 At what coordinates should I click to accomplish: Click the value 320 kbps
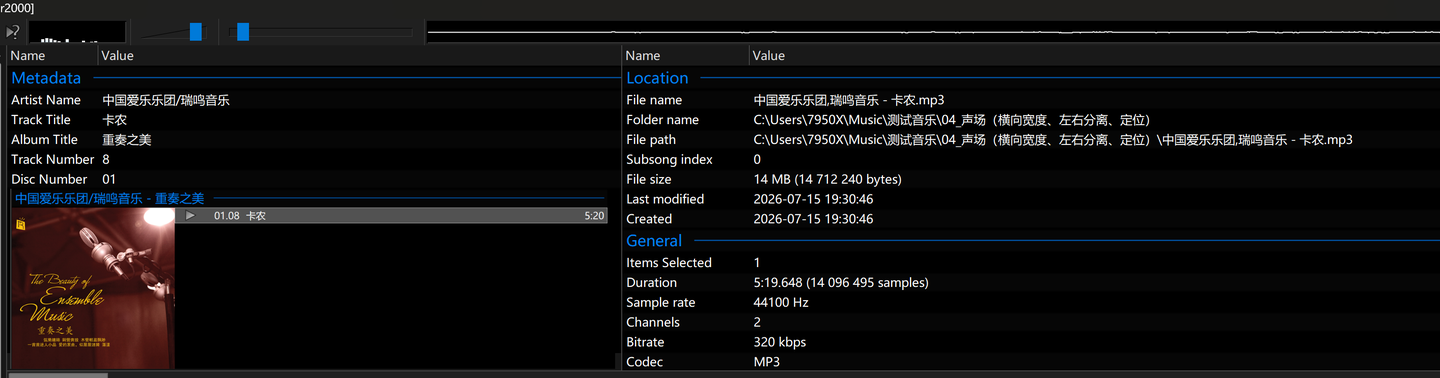(x=780, y=342)
